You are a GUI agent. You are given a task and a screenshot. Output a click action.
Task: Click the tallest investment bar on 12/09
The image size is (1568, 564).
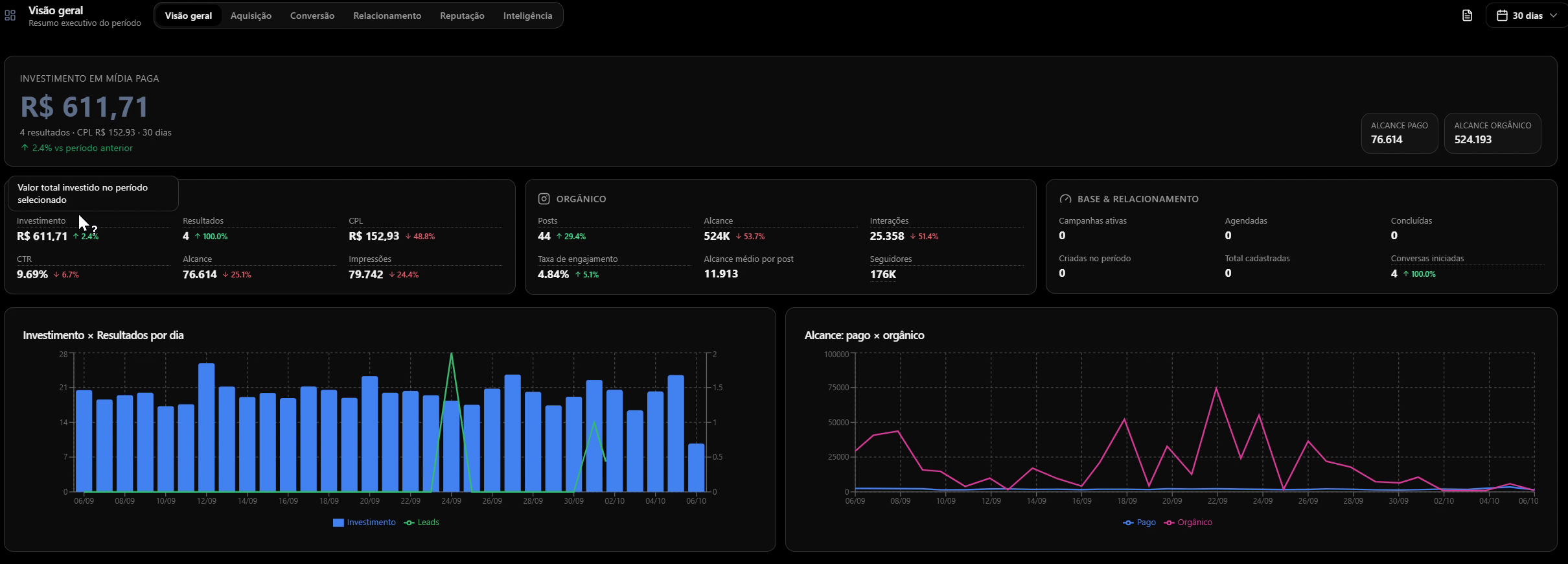click(x=207, y=428)
